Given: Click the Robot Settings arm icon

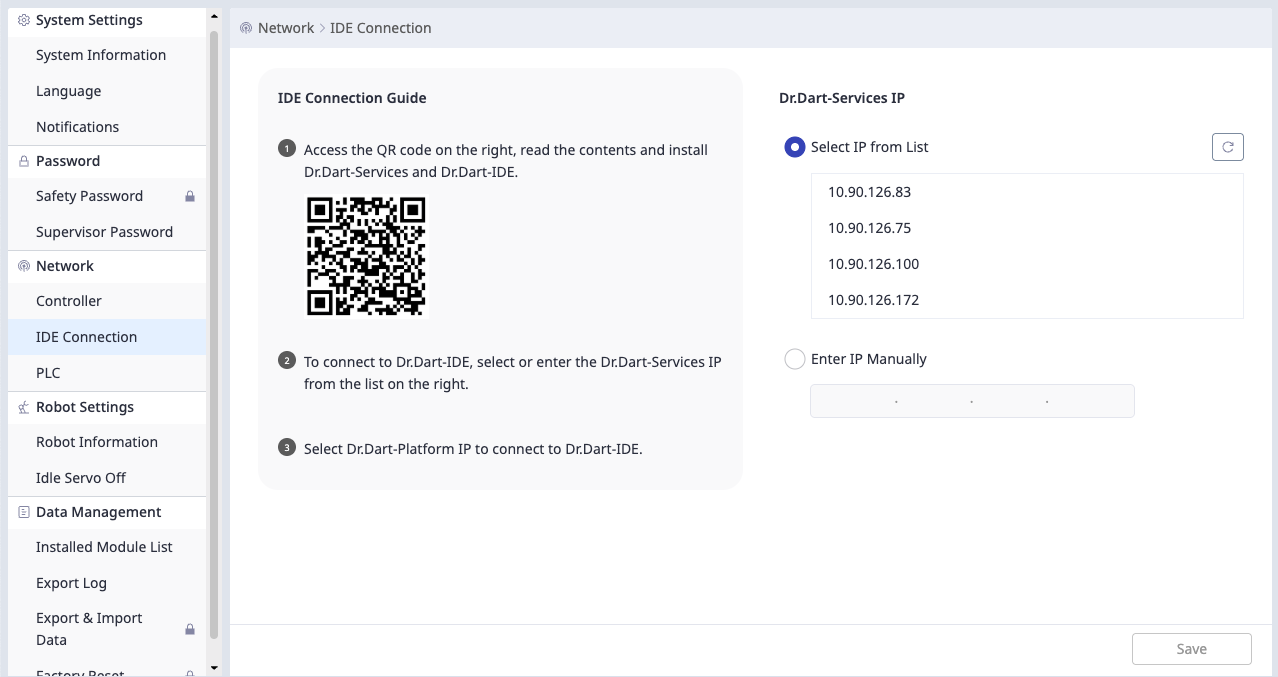Looking at the screenshot, I should point(24,407).
